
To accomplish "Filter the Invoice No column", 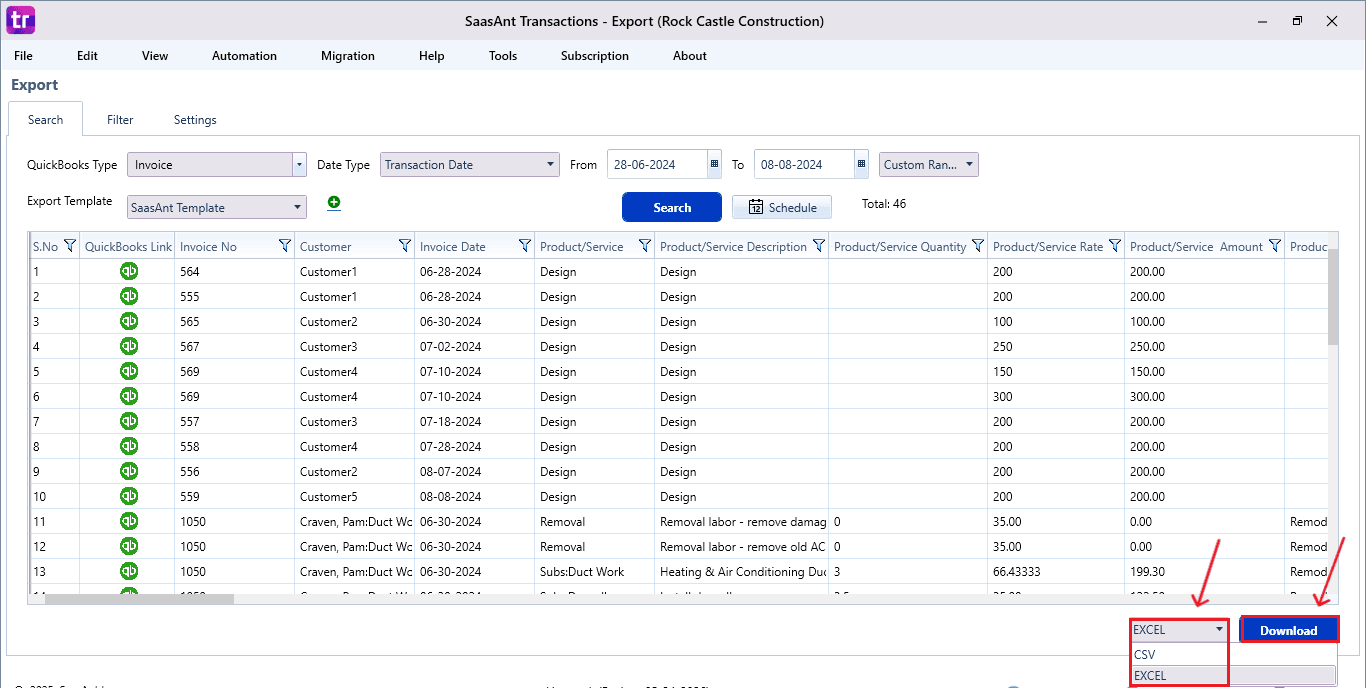I will click(285, 246).
